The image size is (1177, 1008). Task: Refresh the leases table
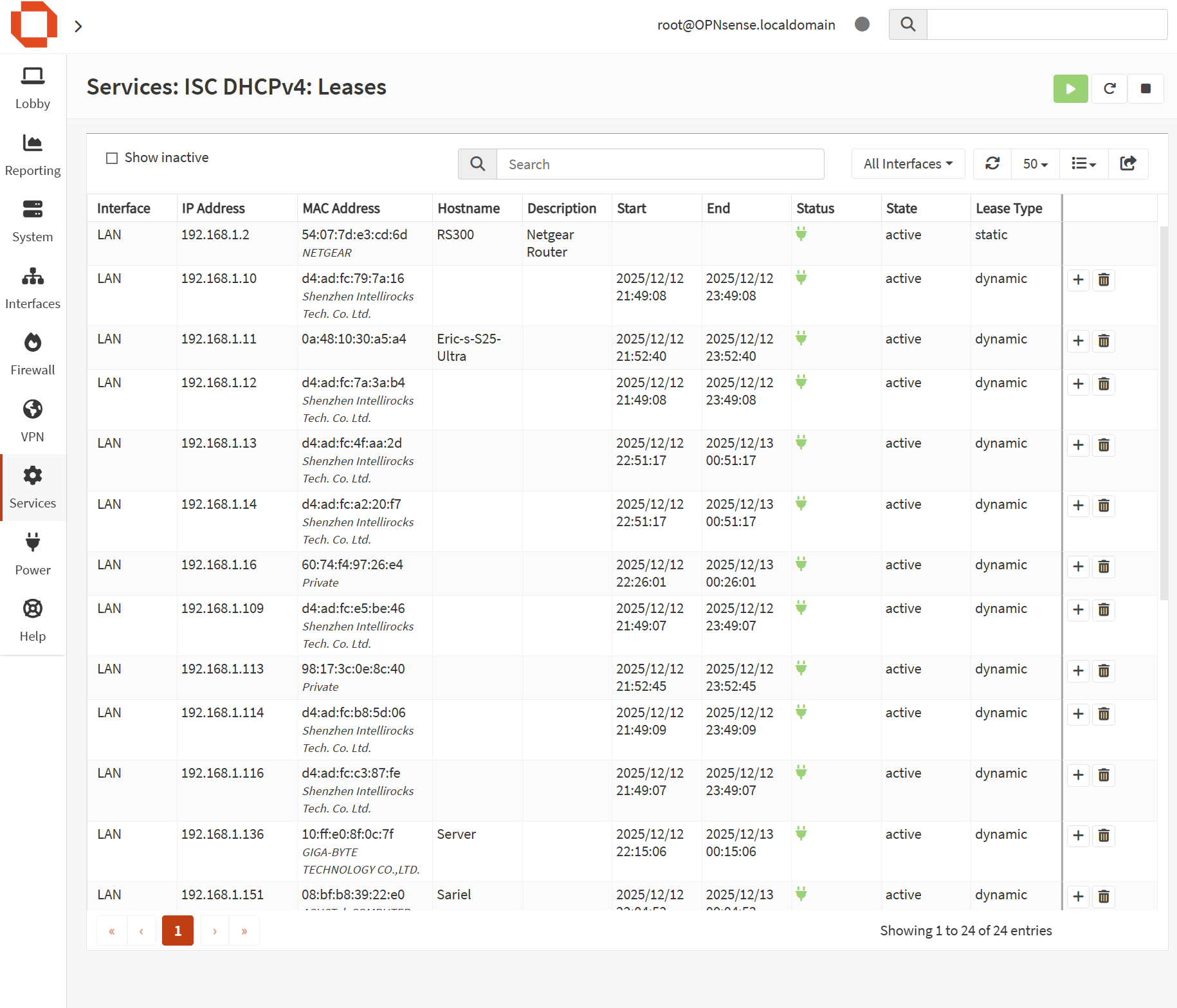(992, 164)
